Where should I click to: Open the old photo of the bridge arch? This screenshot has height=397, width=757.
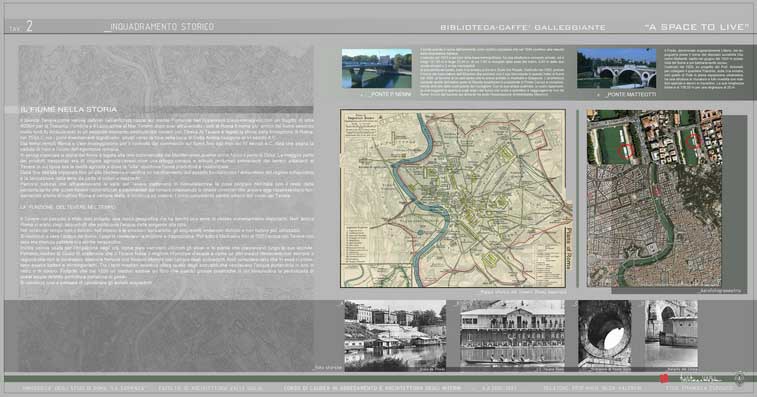671,334
